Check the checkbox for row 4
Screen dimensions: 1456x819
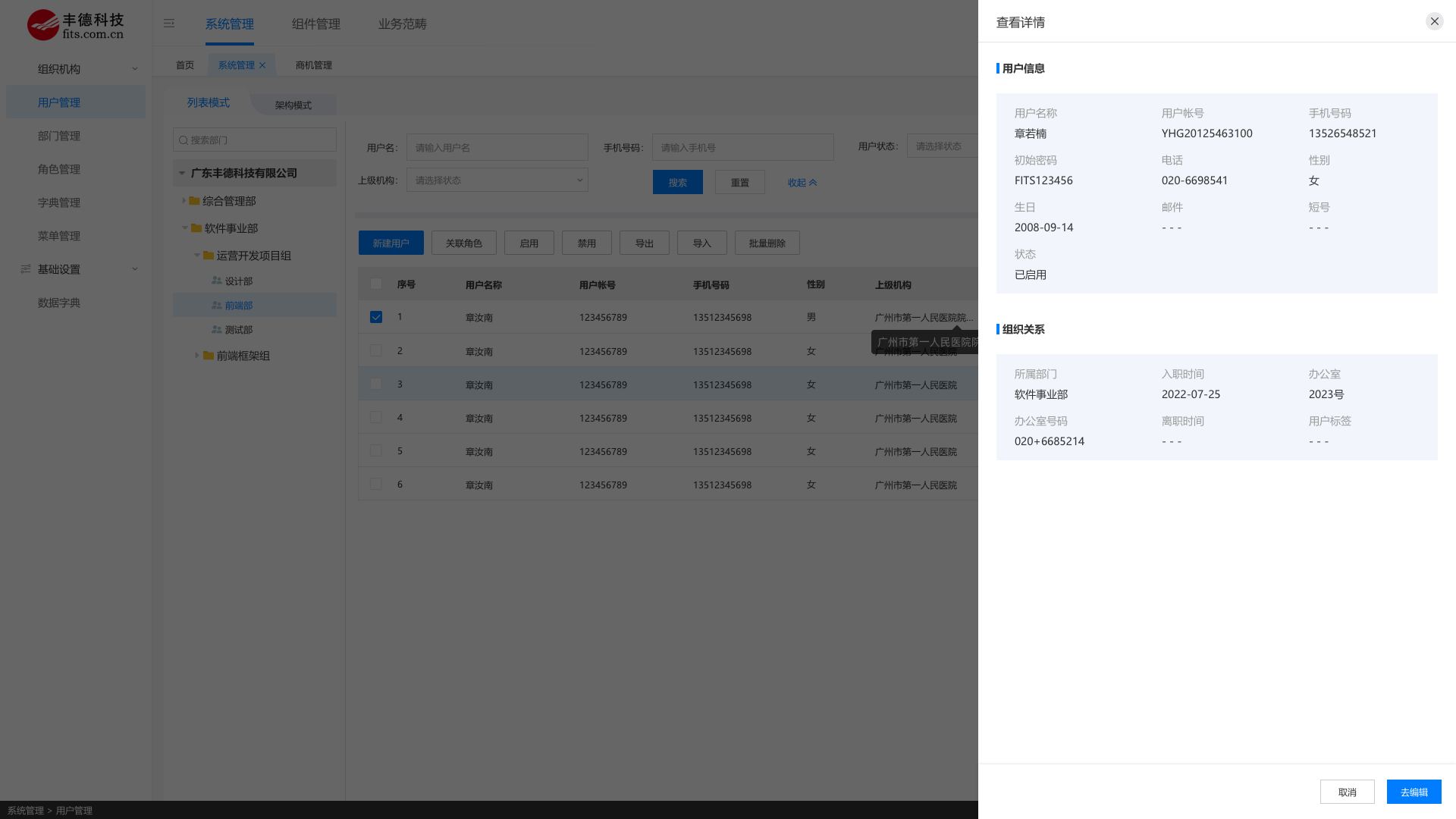tap(376, 417)
